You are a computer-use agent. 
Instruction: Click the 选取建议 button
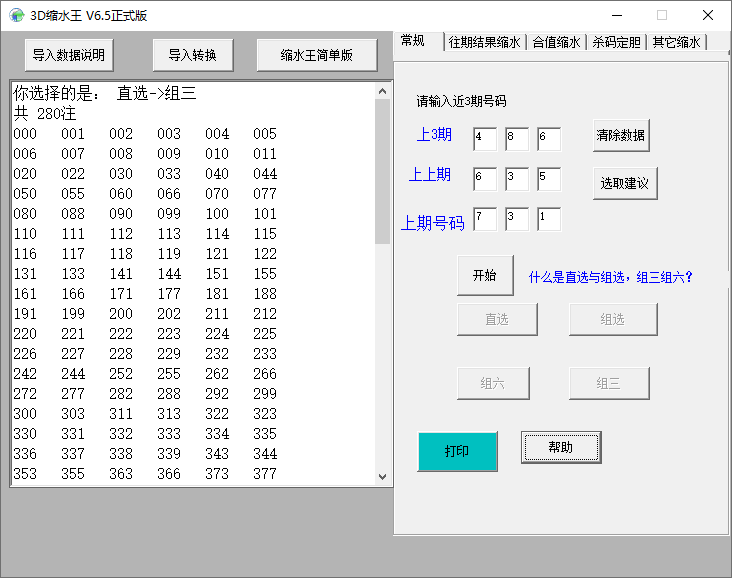625,183
